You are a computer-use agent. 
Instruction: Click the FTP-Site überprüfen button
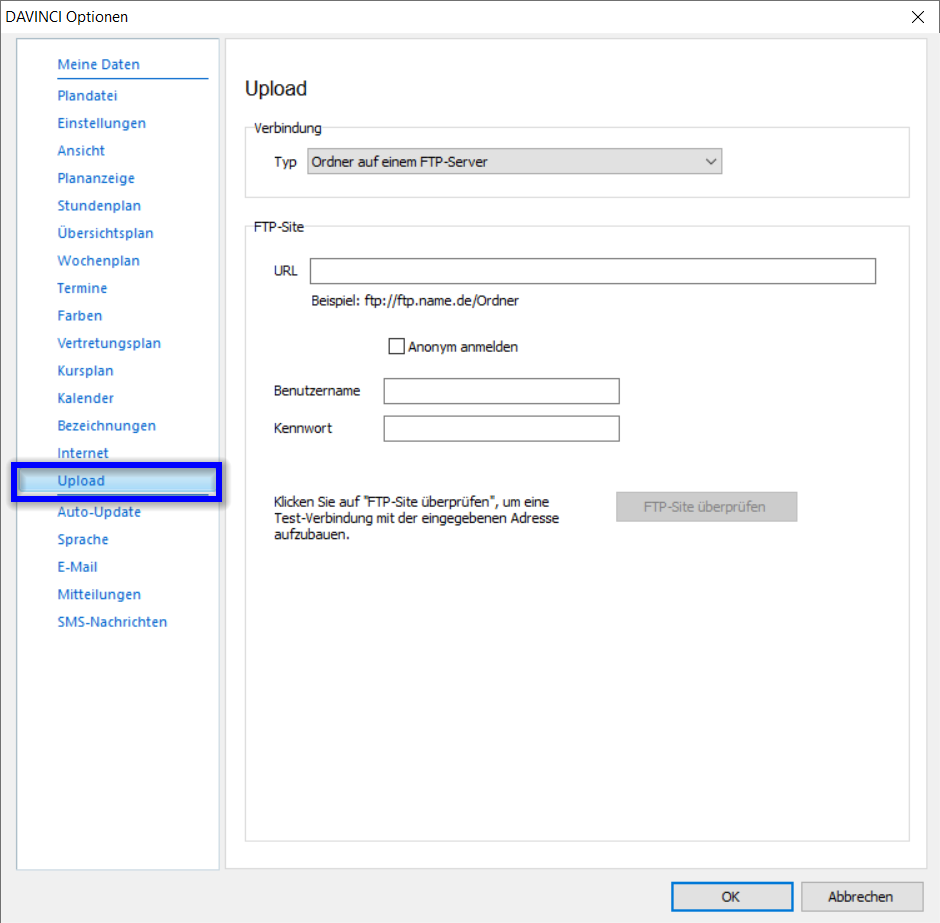coord(706,507)
